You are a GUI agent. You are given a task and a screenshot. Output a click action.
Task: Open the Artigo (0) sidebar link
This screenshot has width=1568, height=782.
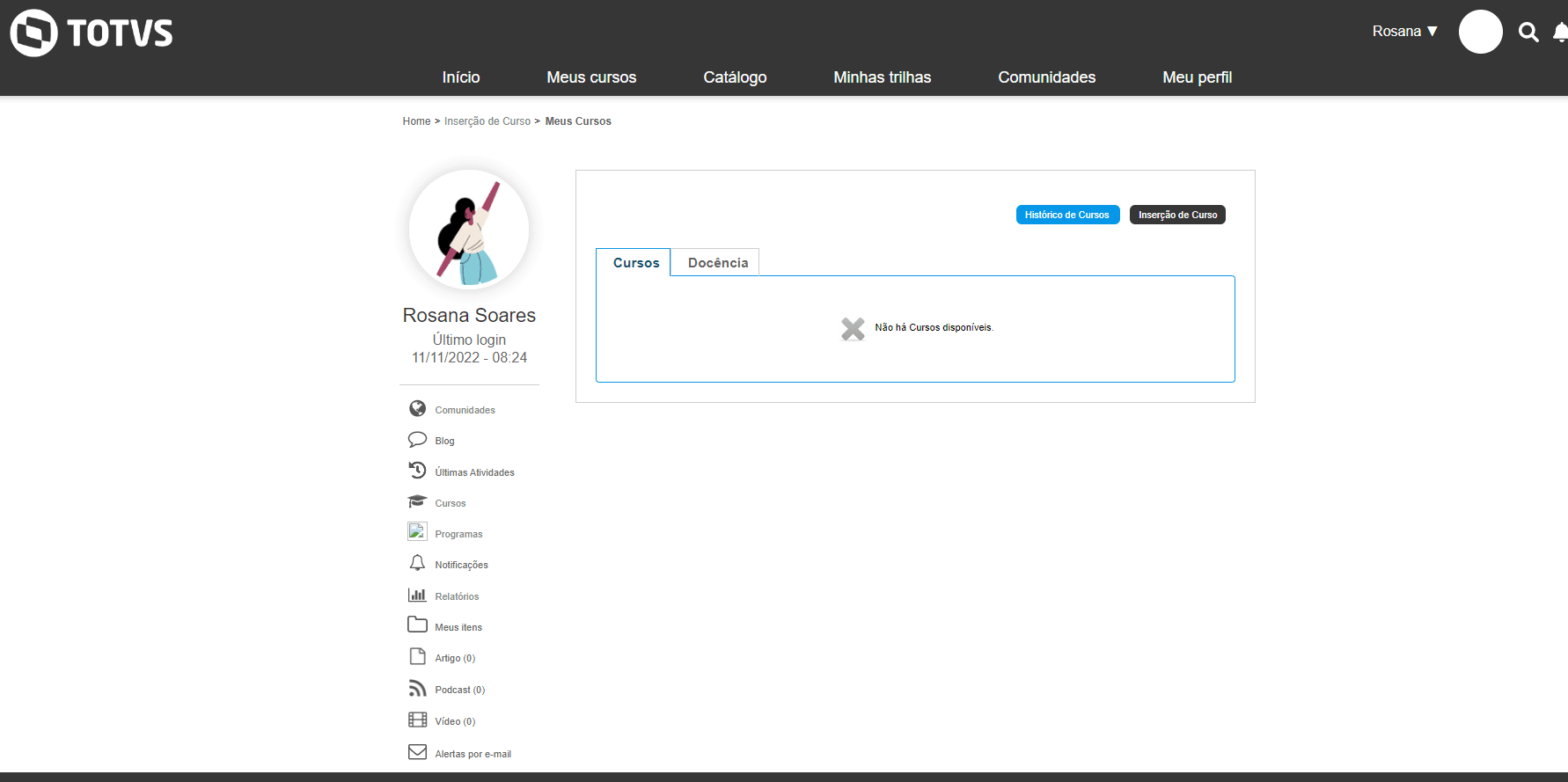tap(455, 658)
